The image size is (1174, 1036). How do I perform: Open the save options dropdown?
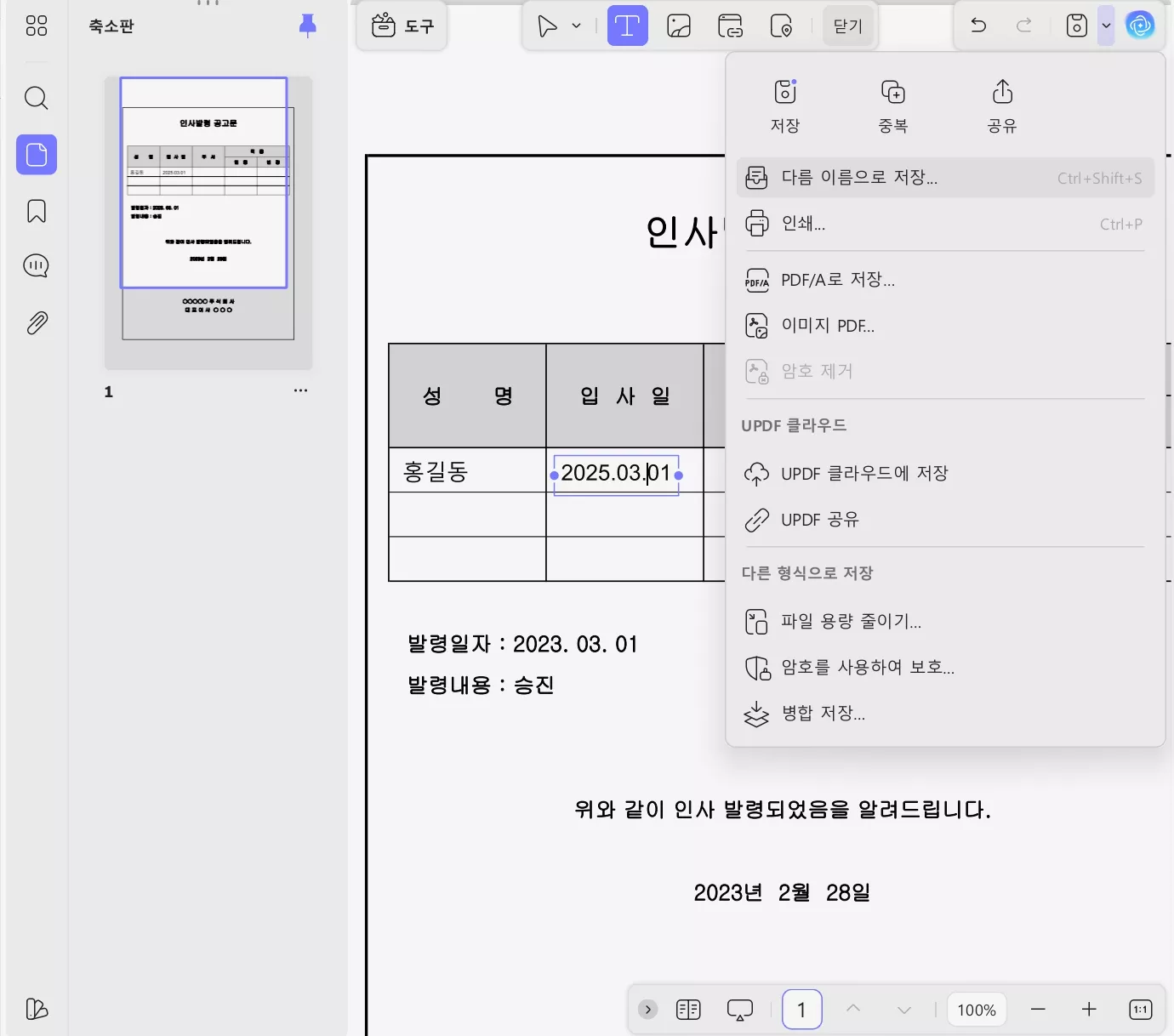pyautogui.click(x=1107, y=26)
